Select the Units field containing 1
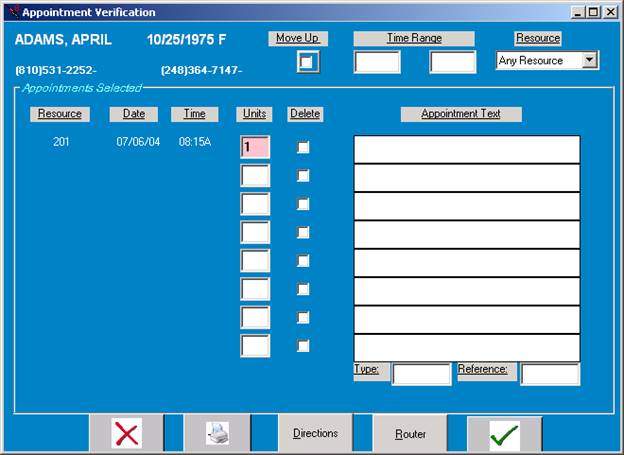 coord(255,148)
